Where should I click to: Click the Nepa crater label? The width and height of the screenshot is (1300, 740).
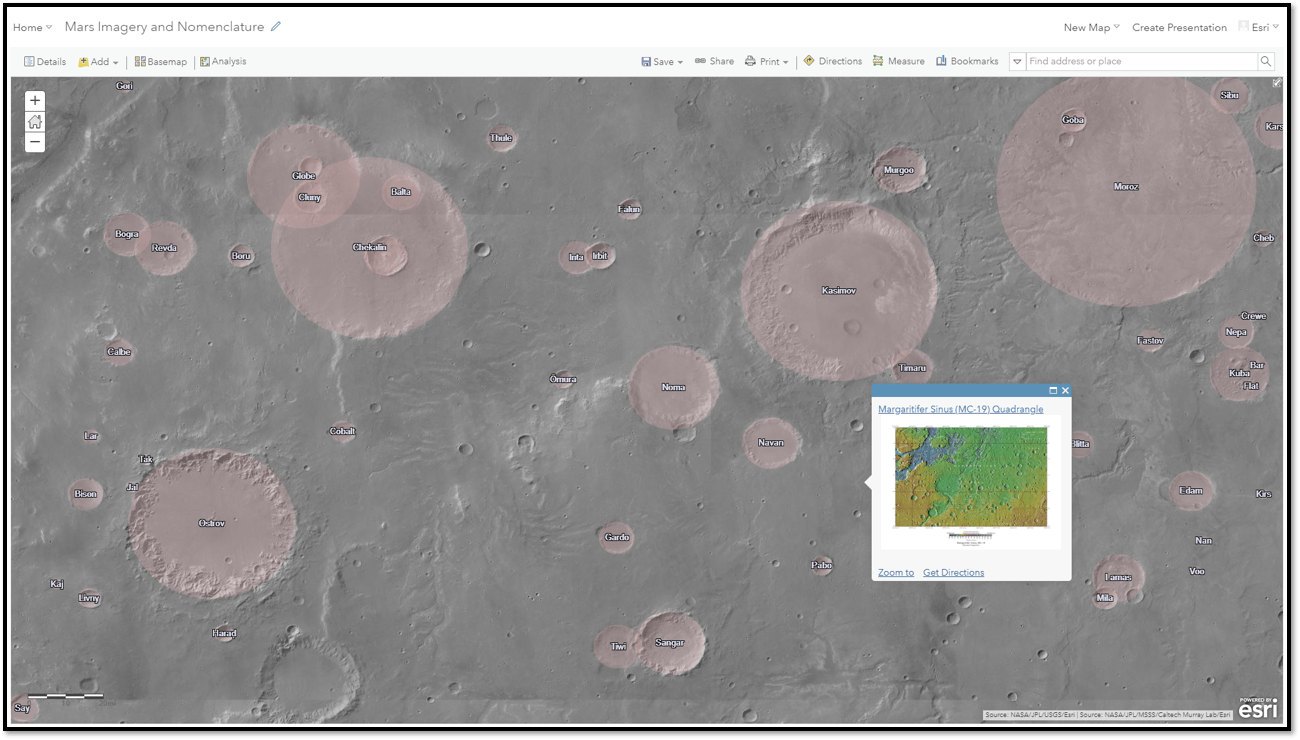pyautogui.click(x=1236, y=332)
